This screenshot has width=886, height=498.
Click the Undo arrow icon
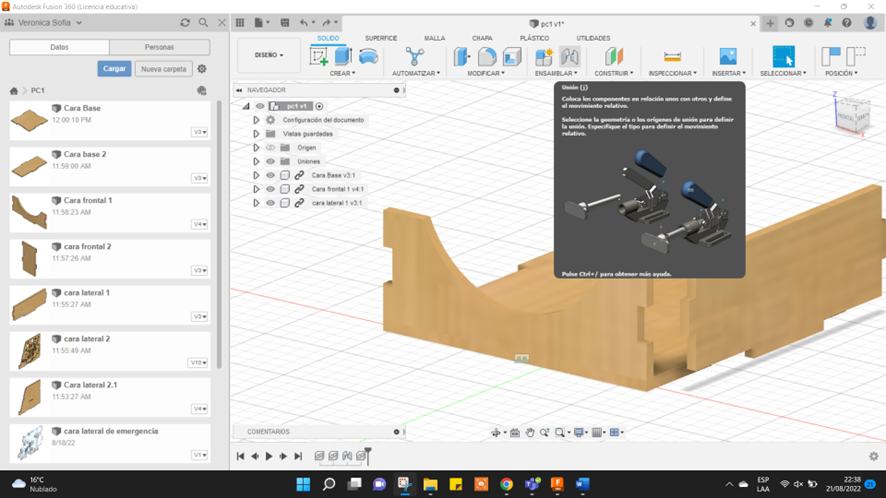tap(304, 23)
